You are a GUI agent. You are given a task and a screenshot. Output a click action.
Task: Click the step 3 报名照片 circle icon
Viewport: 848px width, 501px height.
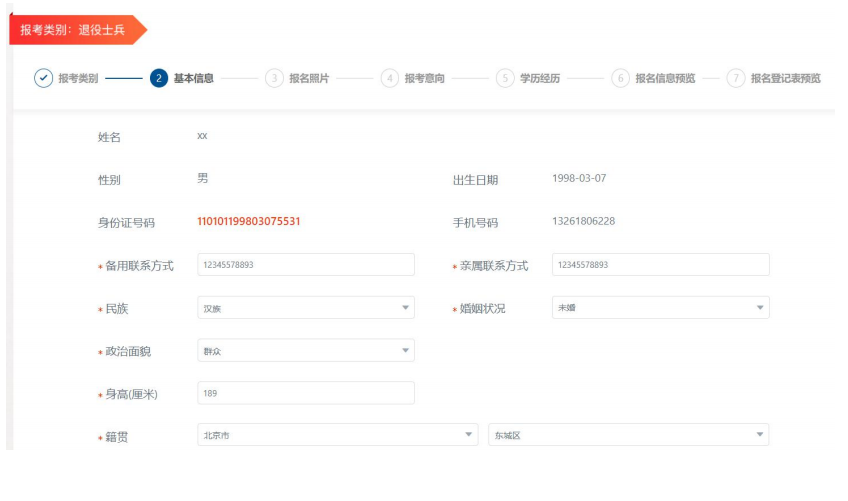click(x=273, y=78)
